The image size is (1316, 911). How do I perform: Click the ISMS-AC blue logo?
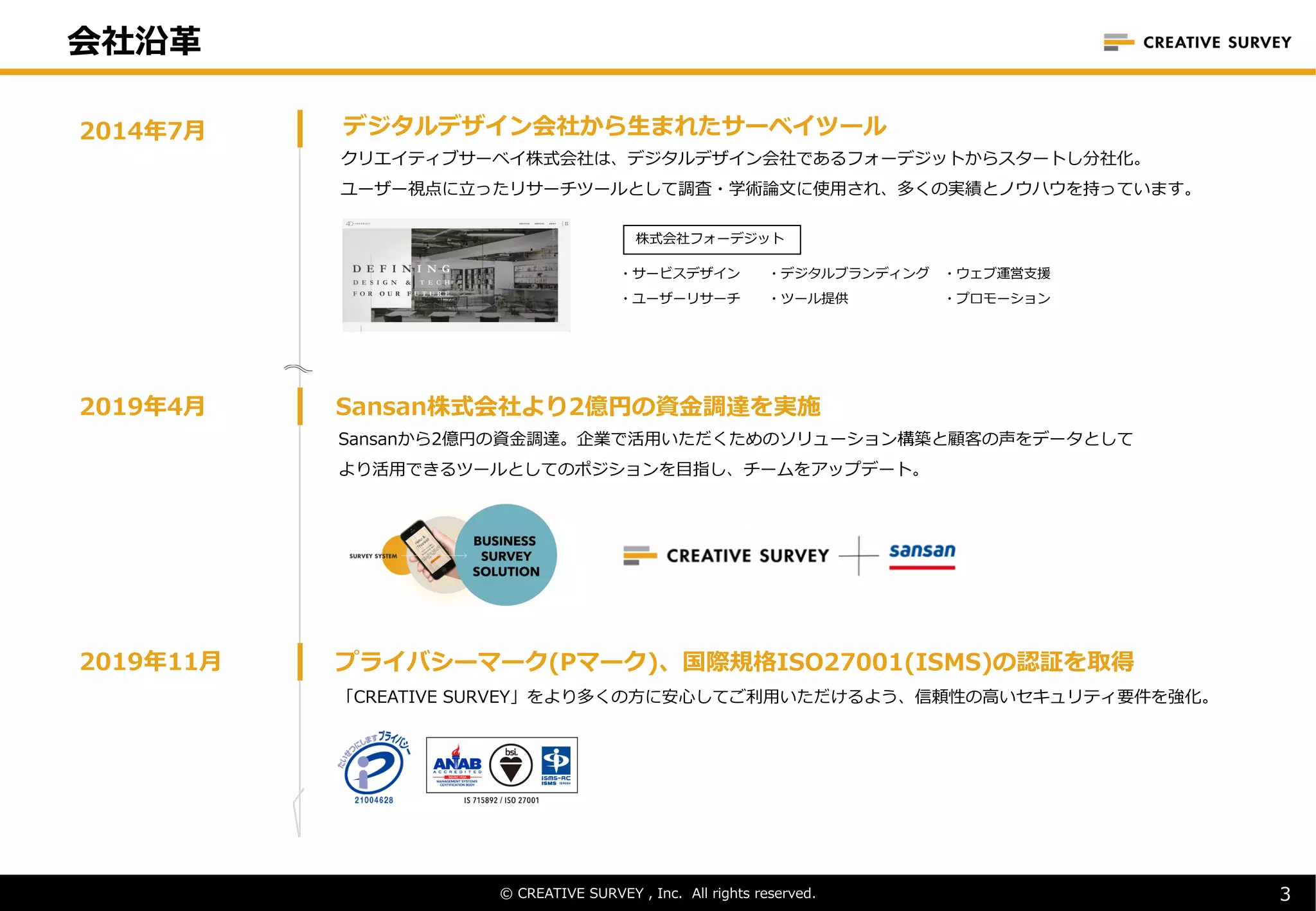(x=556, y=766)
